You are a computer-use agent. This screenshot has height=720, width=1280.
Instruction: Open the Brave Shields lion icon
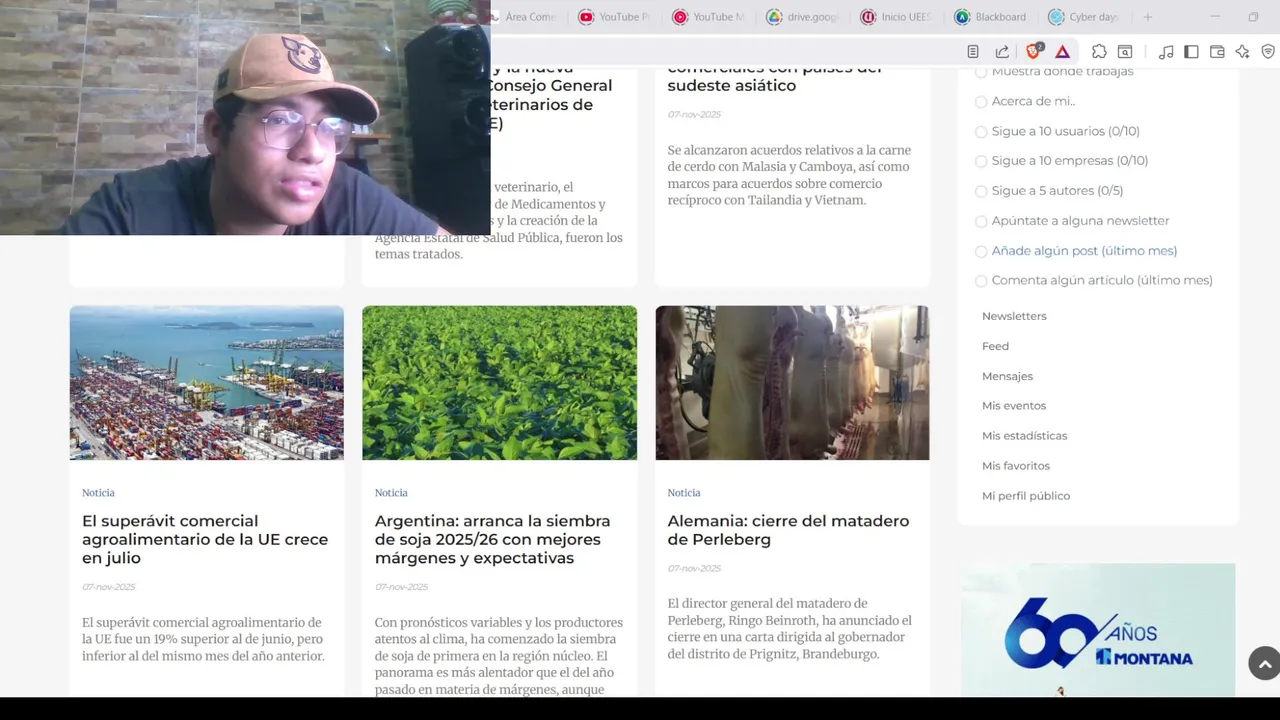click(x=1034, y=51)
